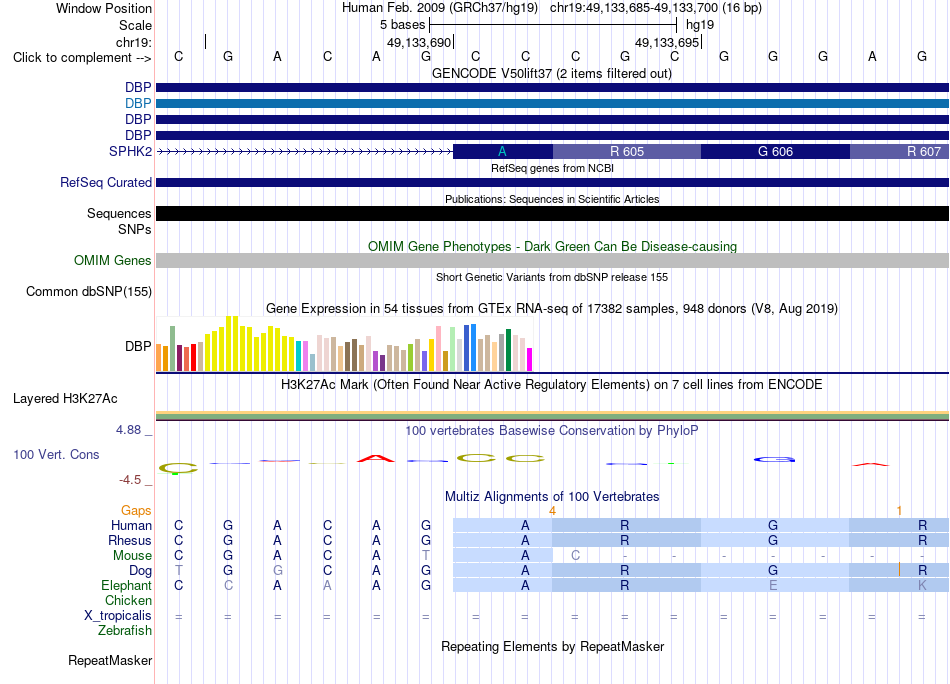Click the pale 'T' in Dog row

click(x=178, y=571)
